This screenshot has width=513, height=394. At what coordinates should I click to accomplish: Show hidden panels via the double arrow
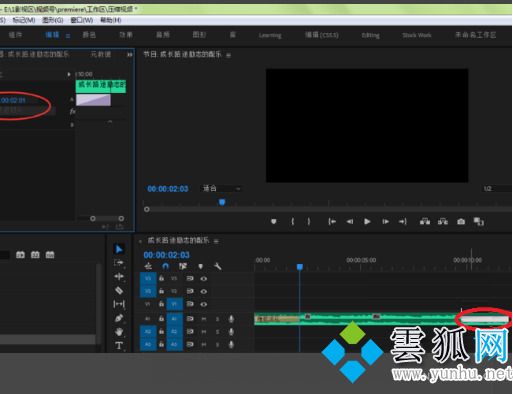click(x=130, y=55)
